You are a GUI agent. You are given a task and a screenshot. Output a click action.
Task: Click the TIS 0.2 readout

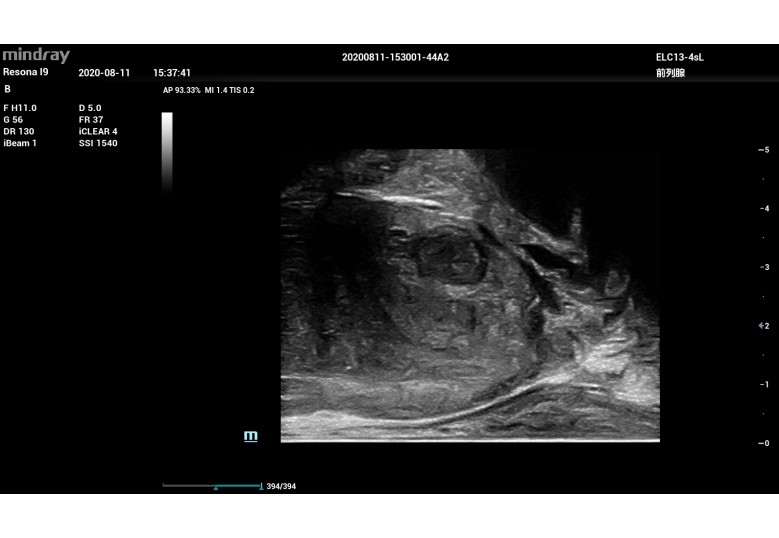(x=242, y=90)
